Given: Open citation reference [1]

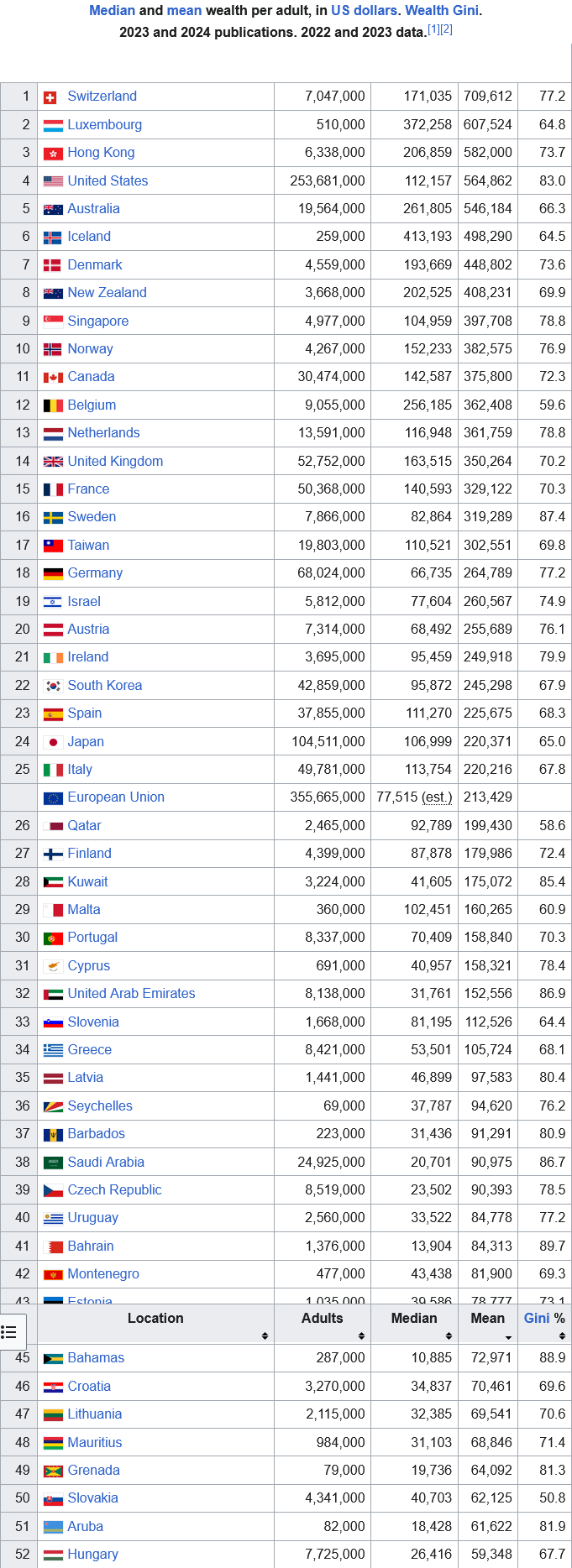Looking at the screenshot, I should pyautogui.click(x=433, y=29).
